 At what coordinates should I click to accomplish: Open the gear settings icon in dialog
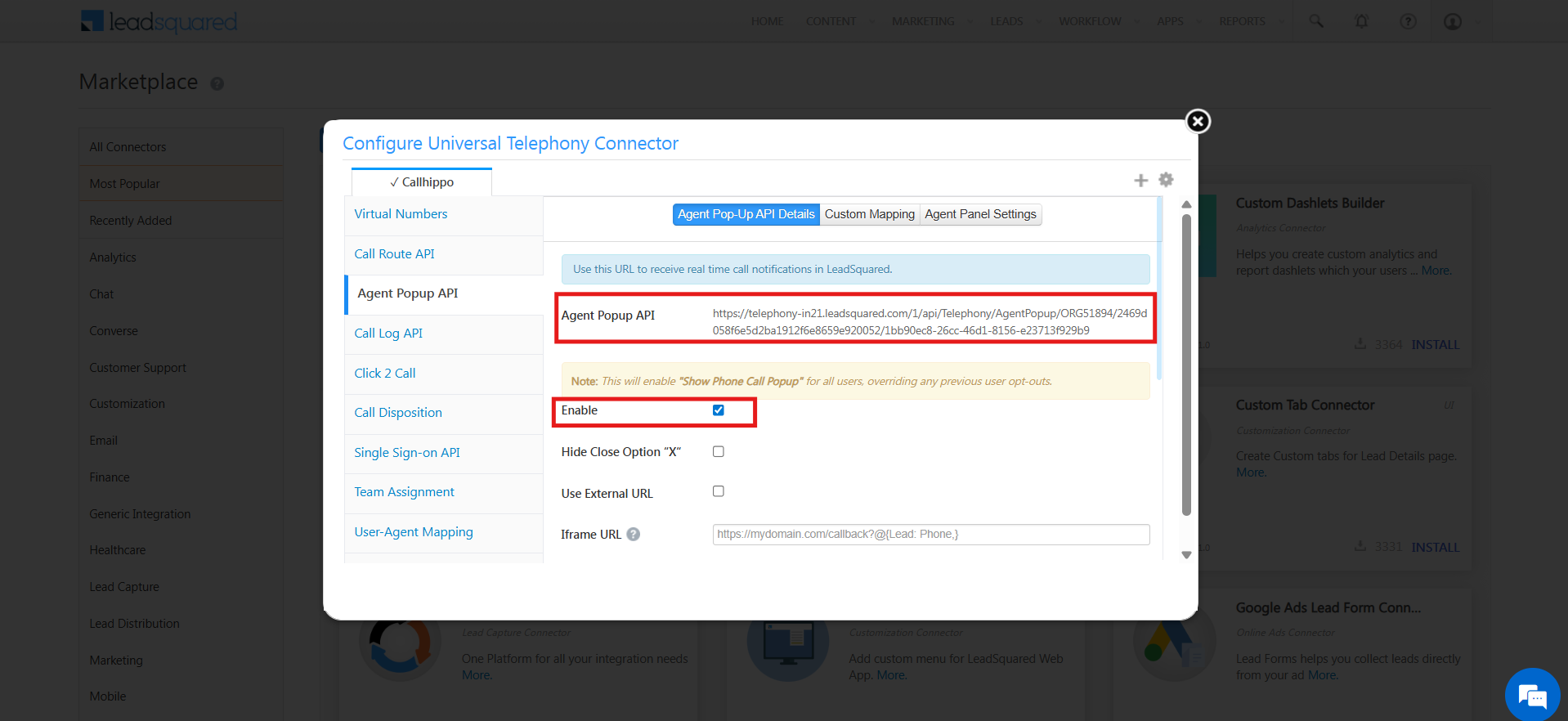point(1166,180)
